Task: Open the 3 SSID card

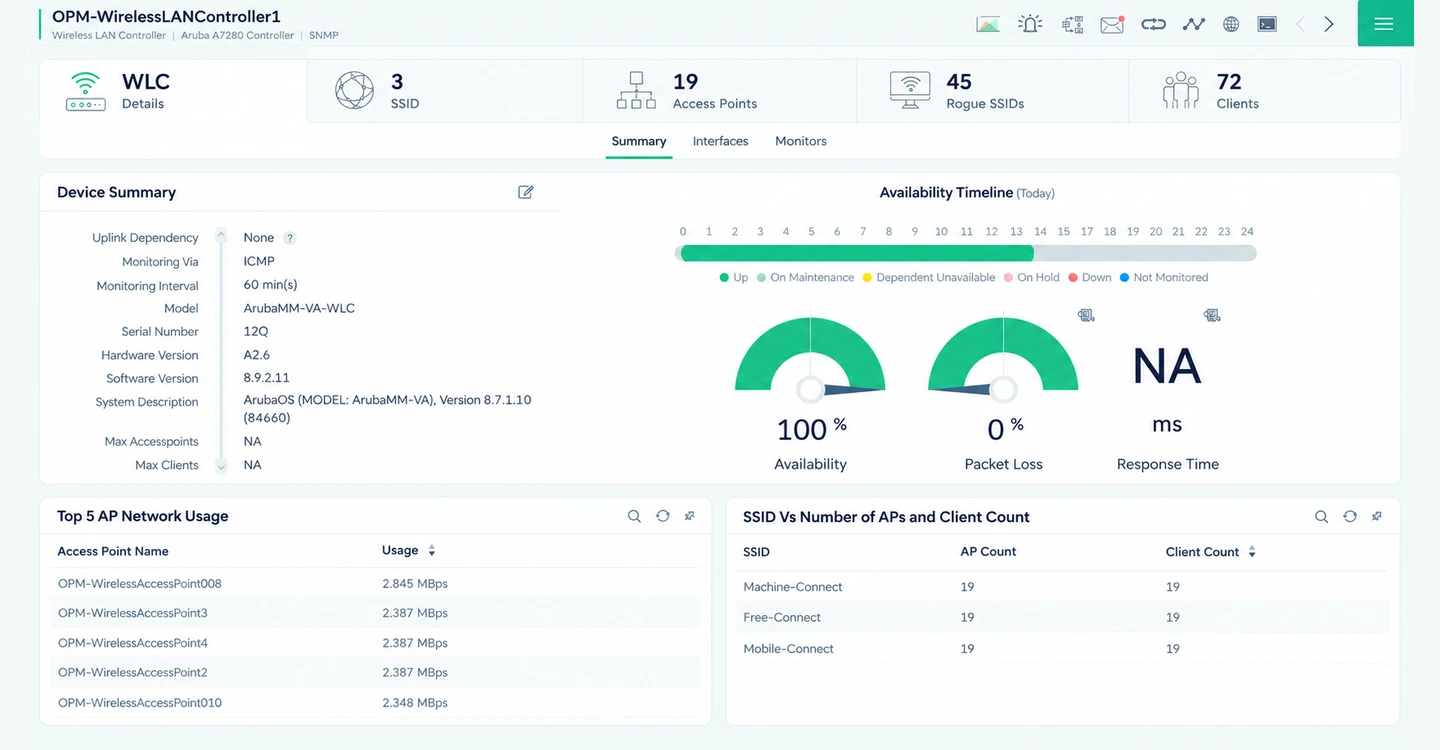Action: pyautogui.click(x=445, y=91)
